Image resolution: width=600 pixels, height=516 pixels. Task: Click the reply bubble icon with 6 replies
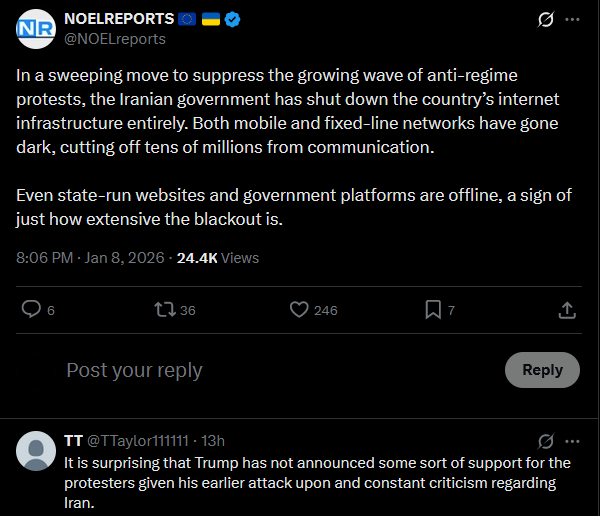pyautogui.click(x=33, y=310)
